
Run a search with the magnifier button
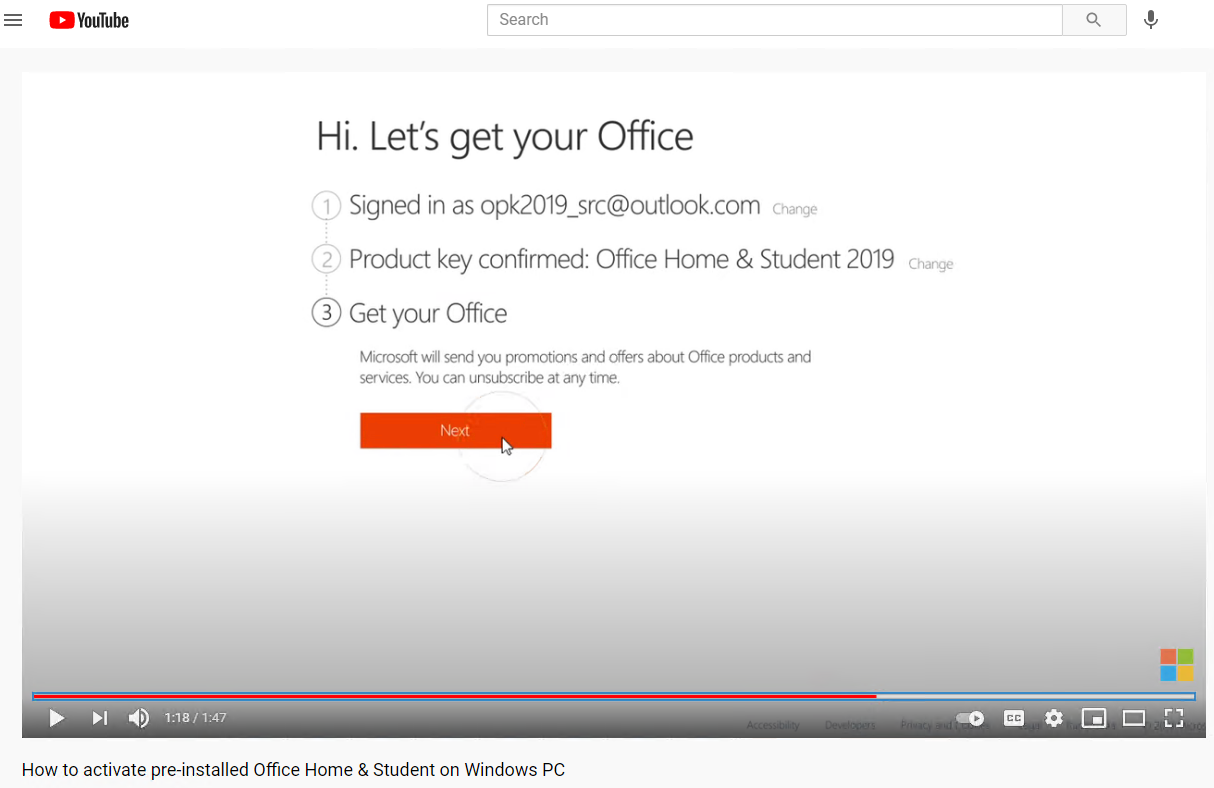click(x=1094, y=20)
